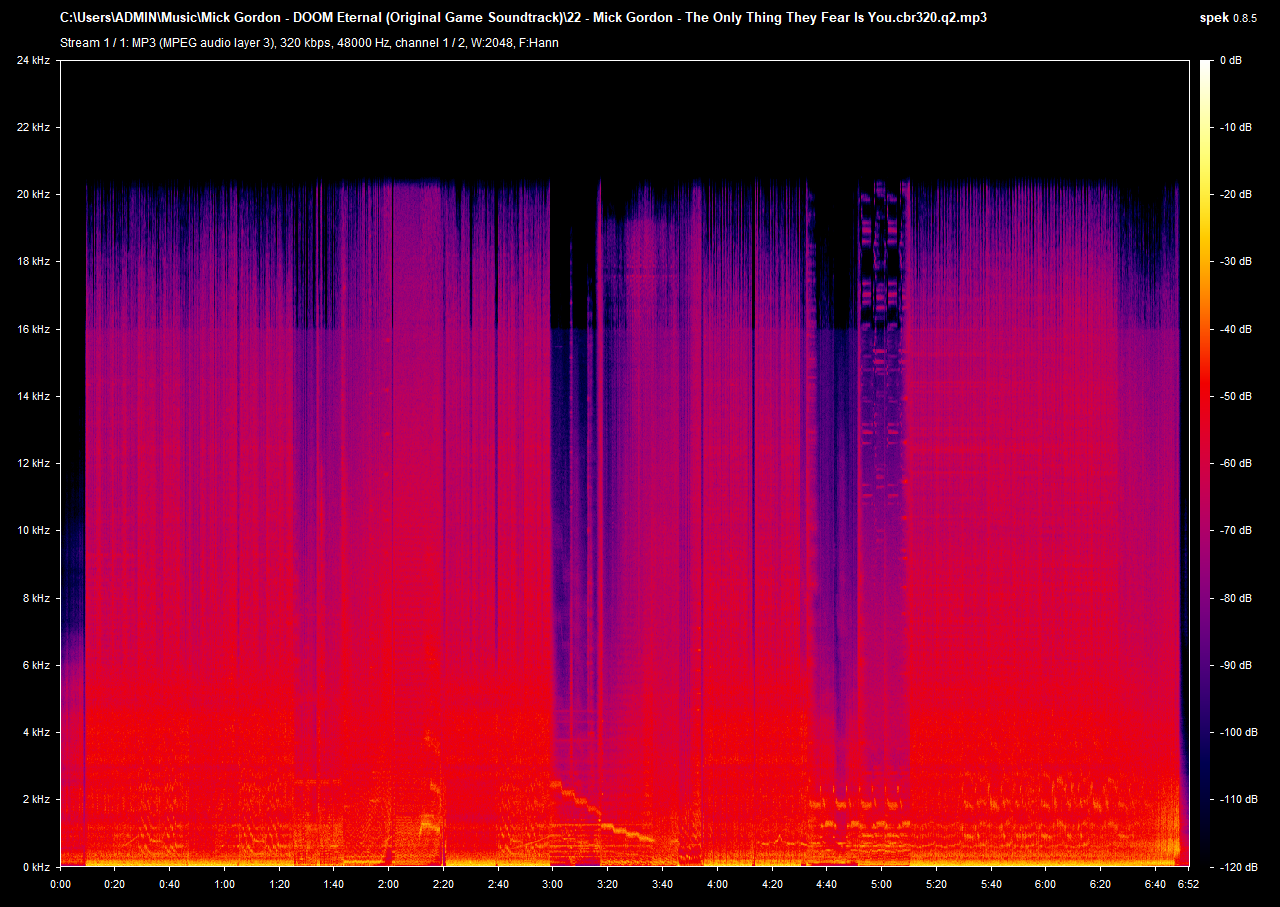Click the 0:00 time axis label
This screenshot has height=907, width=1280.
[x=60, y=885]
